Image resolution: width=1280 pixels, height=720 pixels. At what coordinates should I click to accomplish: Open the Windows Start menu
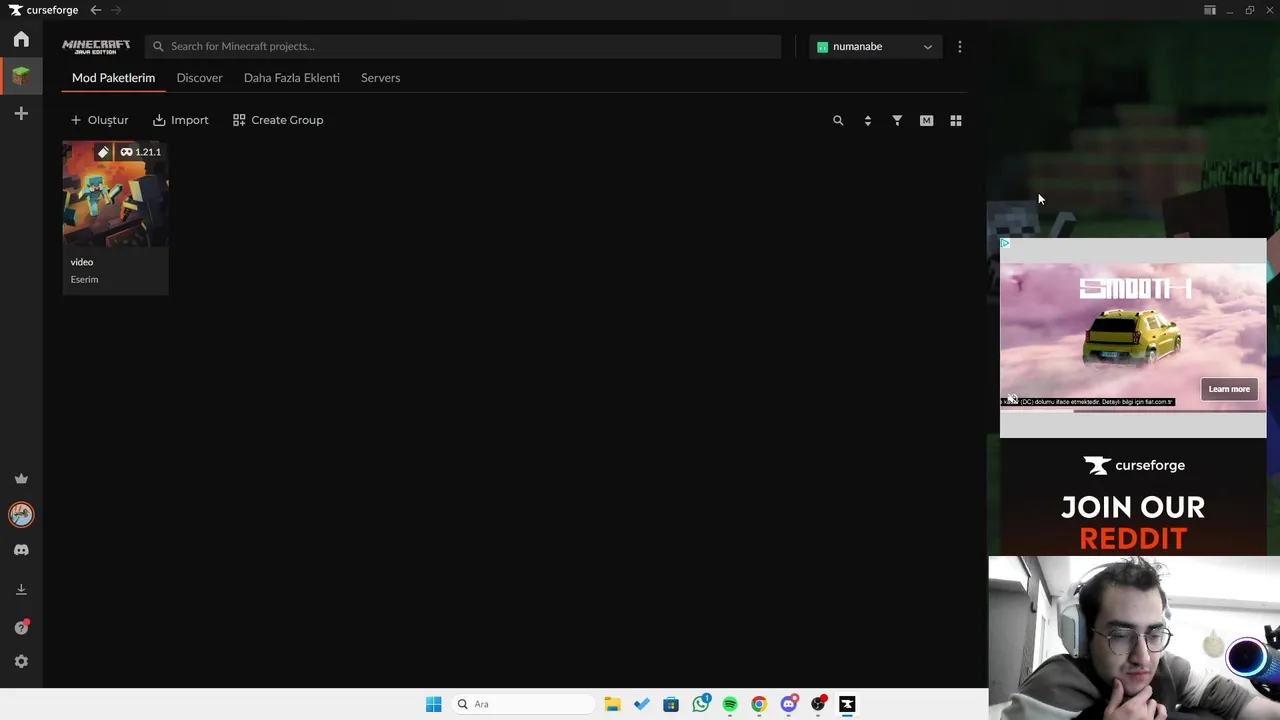pos(433,704)
